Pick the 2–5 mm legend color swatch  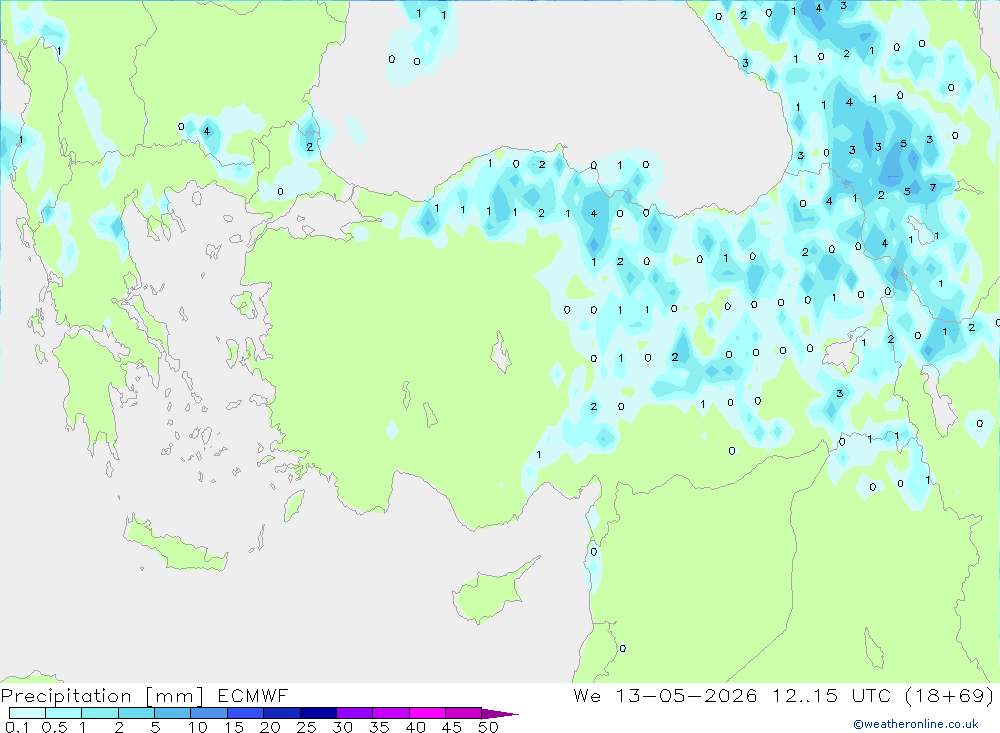[x=136, y=713]
